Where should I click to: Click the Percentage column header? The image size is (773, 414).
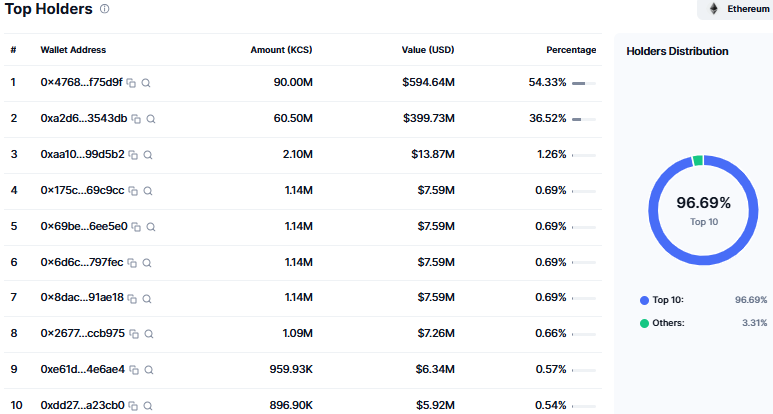pyautogui.click(x=571, y=50)
